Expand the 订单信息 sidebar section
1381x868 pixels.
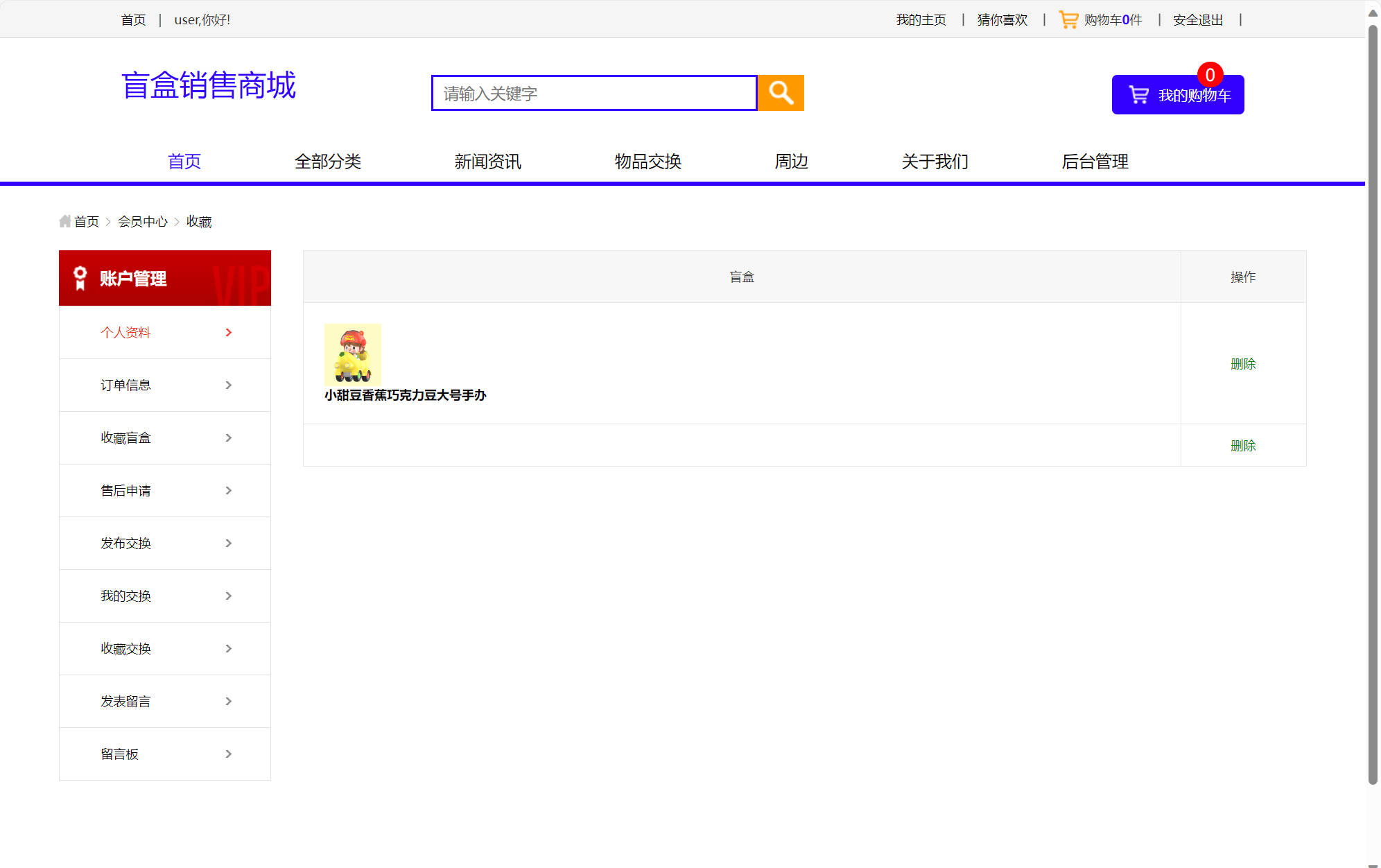125,385
